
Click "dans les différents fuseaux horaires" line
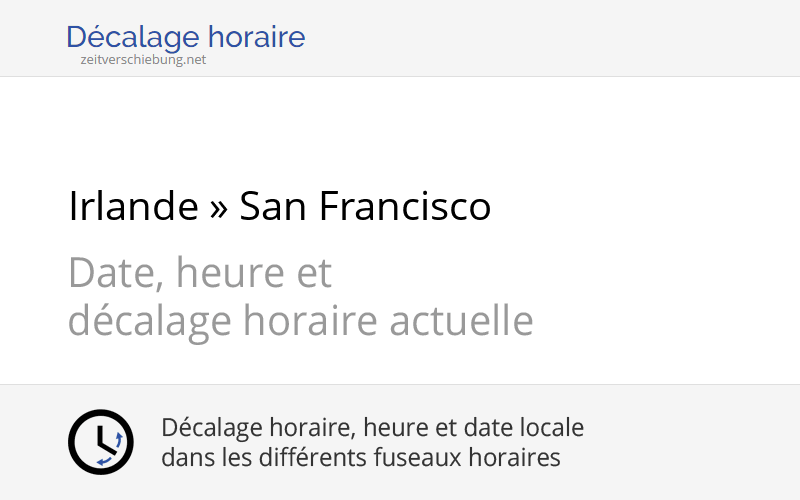[361, 457]
